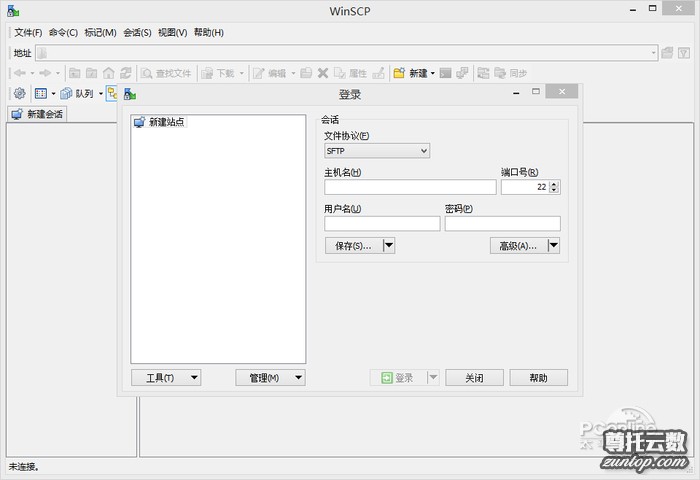Click the Help (帮助) button in Login dialog
The width and height of the screenshot is (700, 480).
[x=539, y=378]
